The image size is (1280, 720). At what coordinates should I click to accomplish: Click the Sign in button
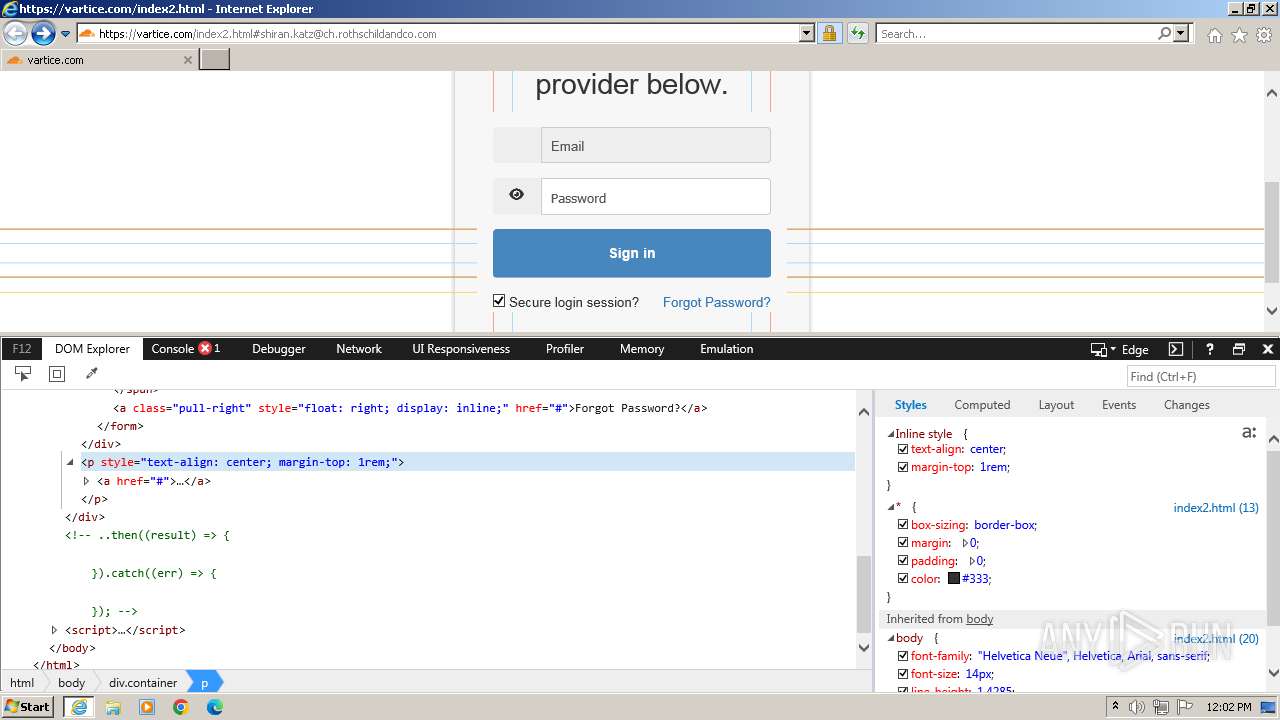(x=632, y=253)
